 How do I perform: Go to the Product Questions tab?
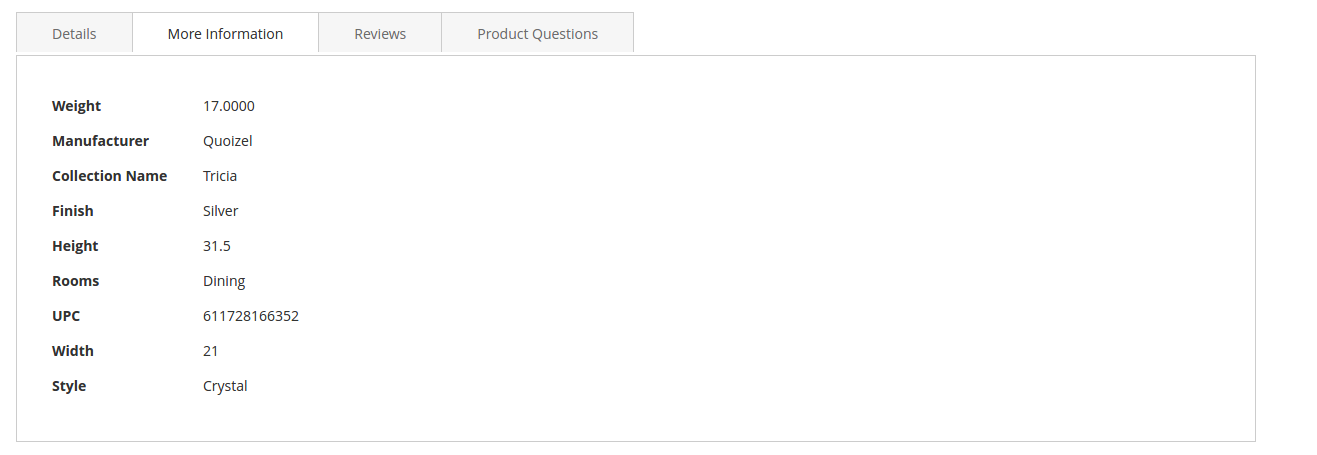coord(537,34)
